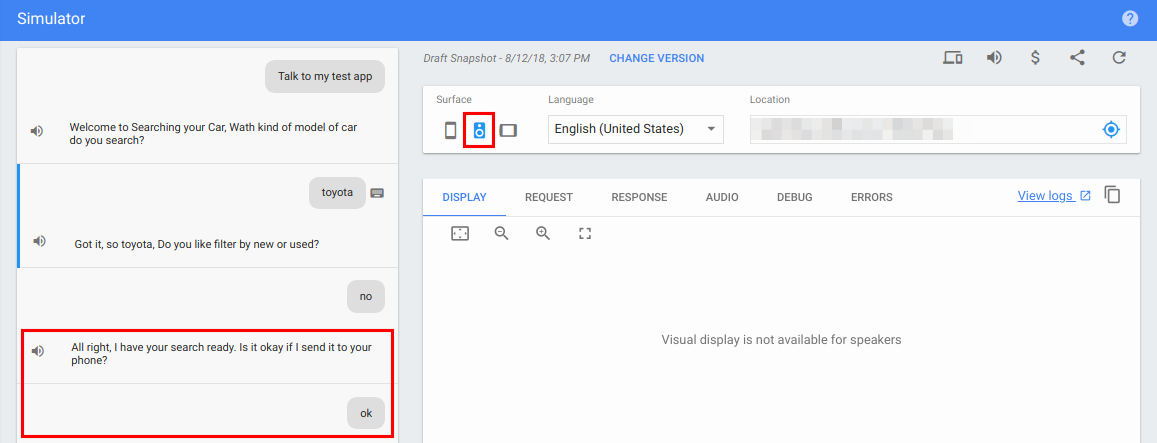
Task: Select the Phone surface icon
Action: pos(450,131)
